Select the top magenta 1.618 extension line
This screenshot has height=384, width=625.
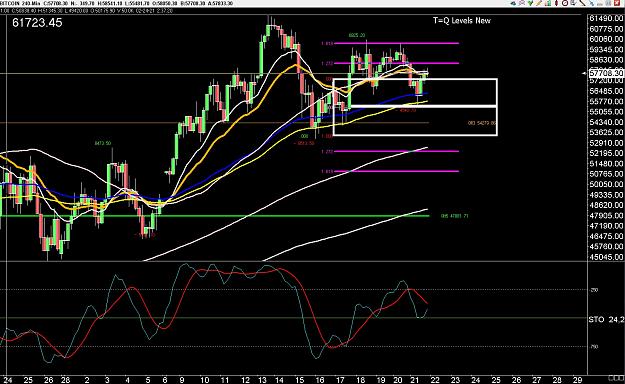coord(397,43)
